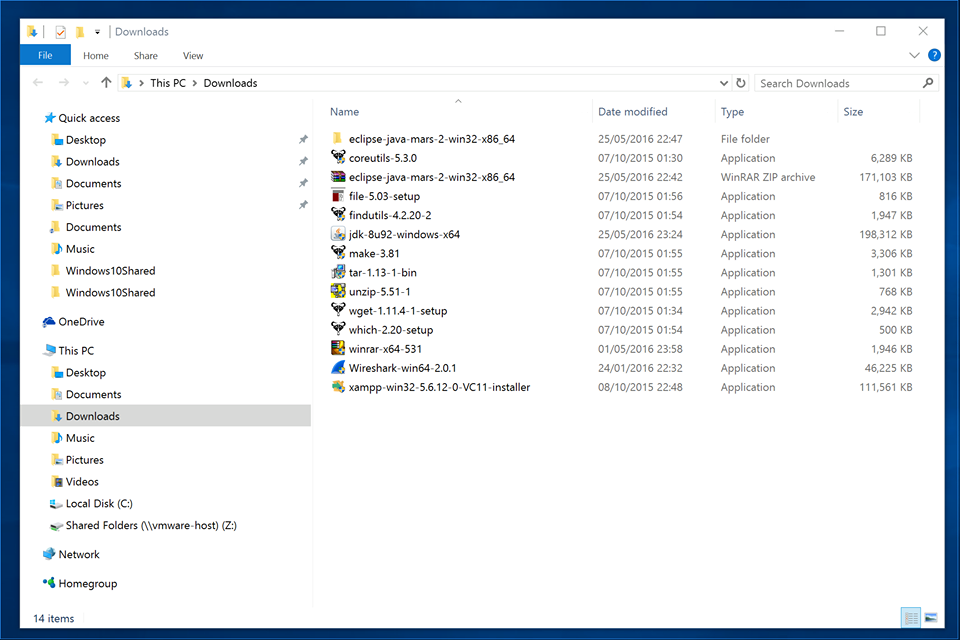Click This PC in the address breadcrumb

(168, 83)
